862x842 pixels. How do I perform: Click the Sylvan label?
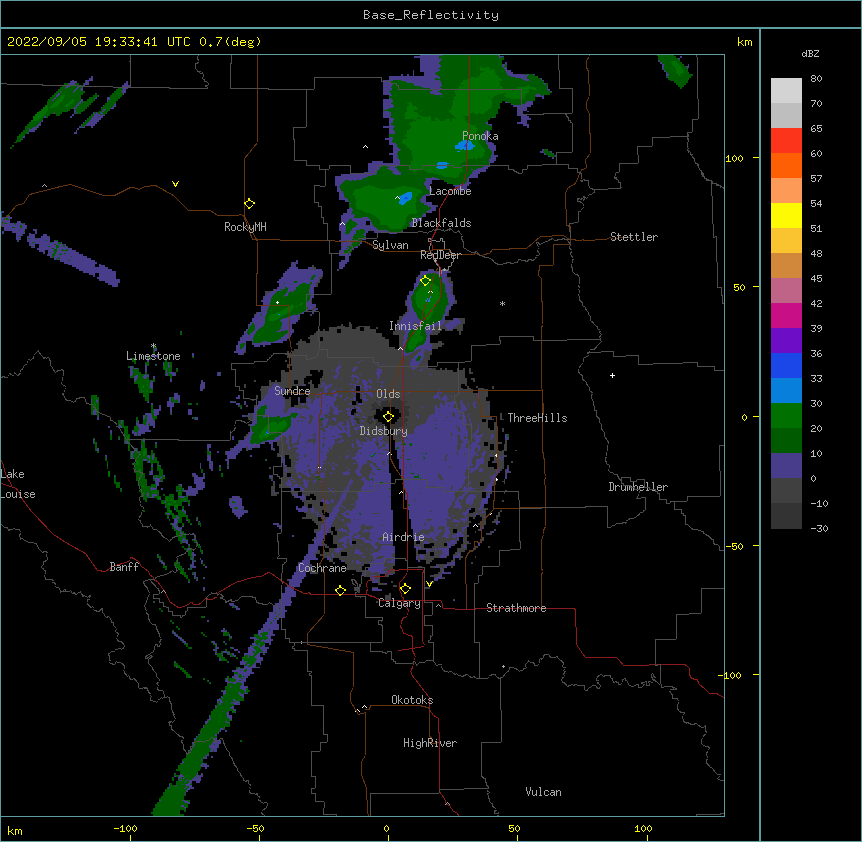pyautogui.click(x=390, y=245)
